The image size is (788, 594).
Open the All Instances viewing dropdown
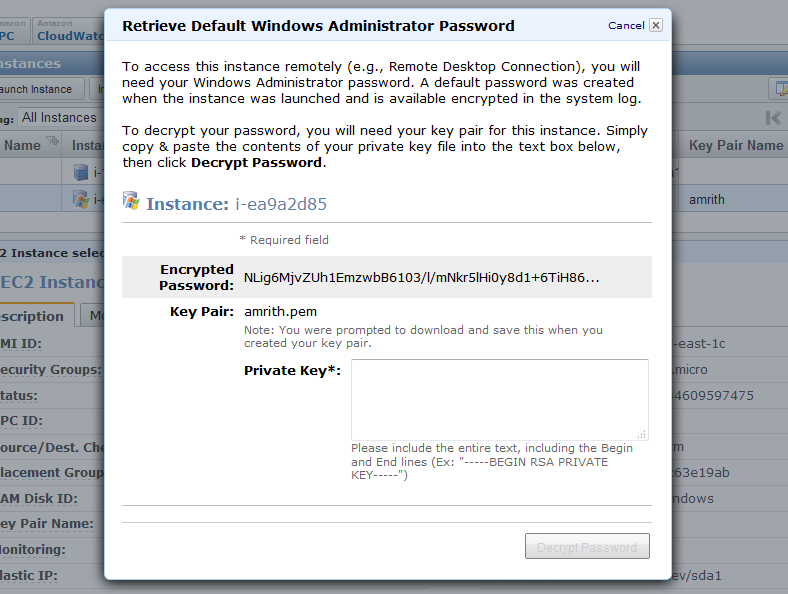(60, 118)
